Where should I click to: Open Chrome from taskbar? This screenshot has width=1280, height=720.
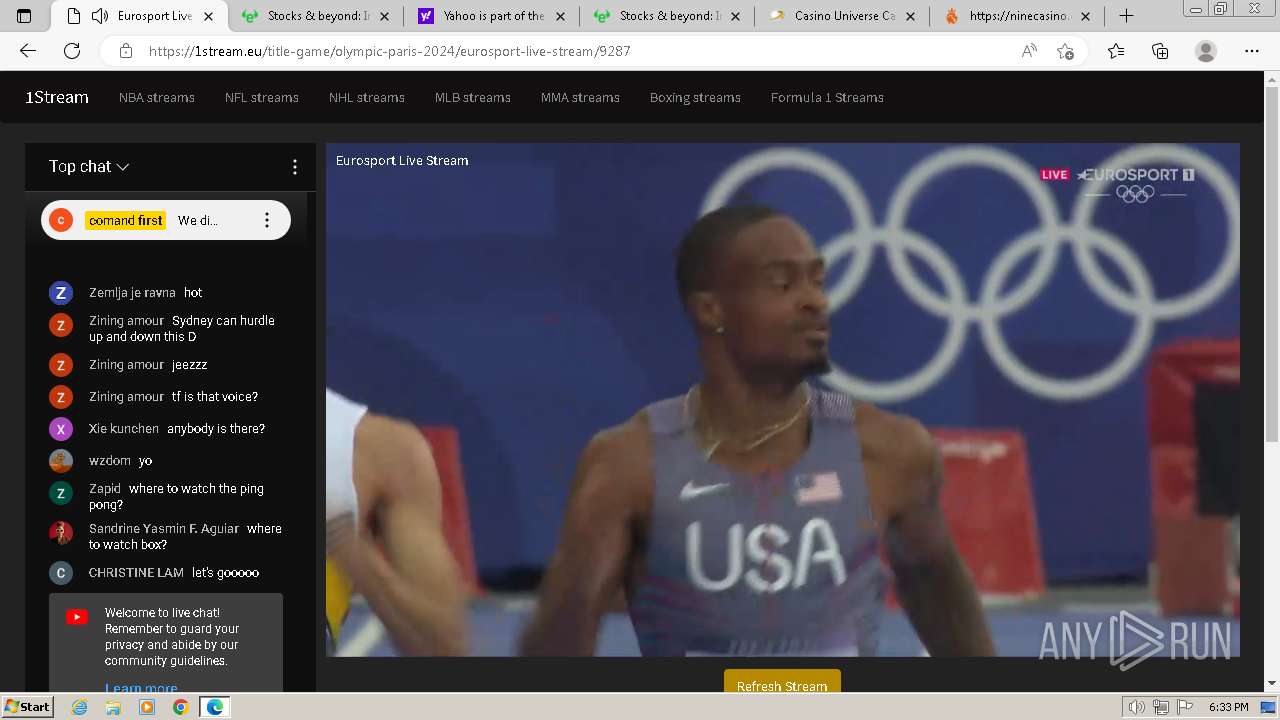(180, 707)
